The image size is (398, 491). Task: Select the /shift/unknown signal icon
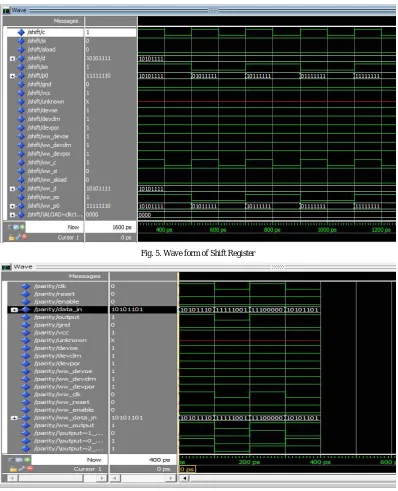pyautogui.click(x=21, y=101)
